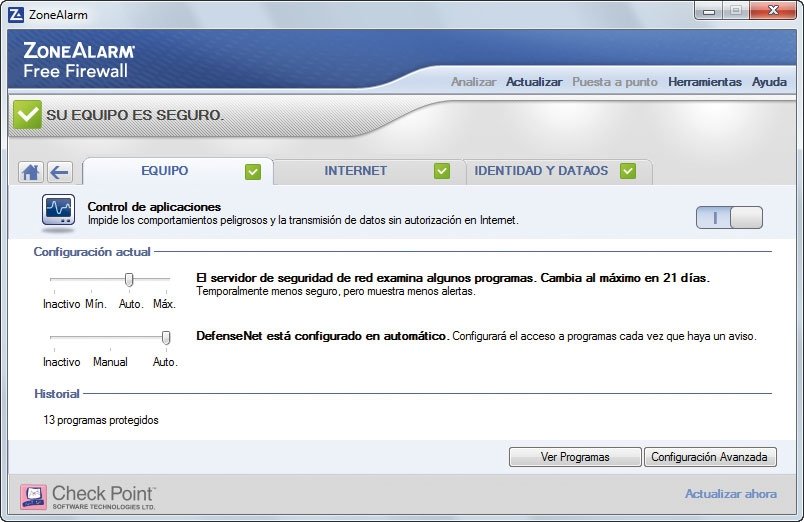804x522 pixels.
Task: Click the INTERNET tab green checkmark
Action: pos(442,171)
